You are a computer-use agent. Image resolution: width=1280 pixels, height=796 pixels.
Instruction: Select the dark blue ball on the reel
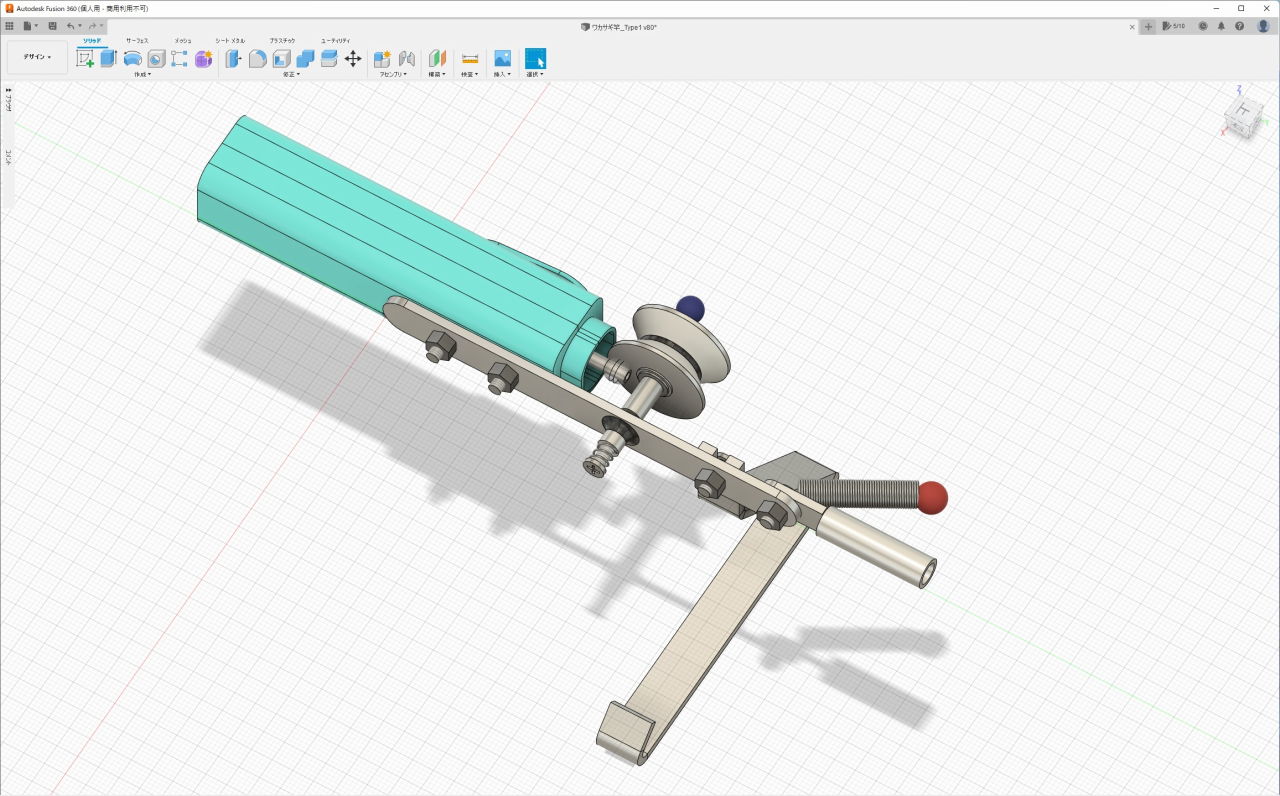(x=690, y=308)
